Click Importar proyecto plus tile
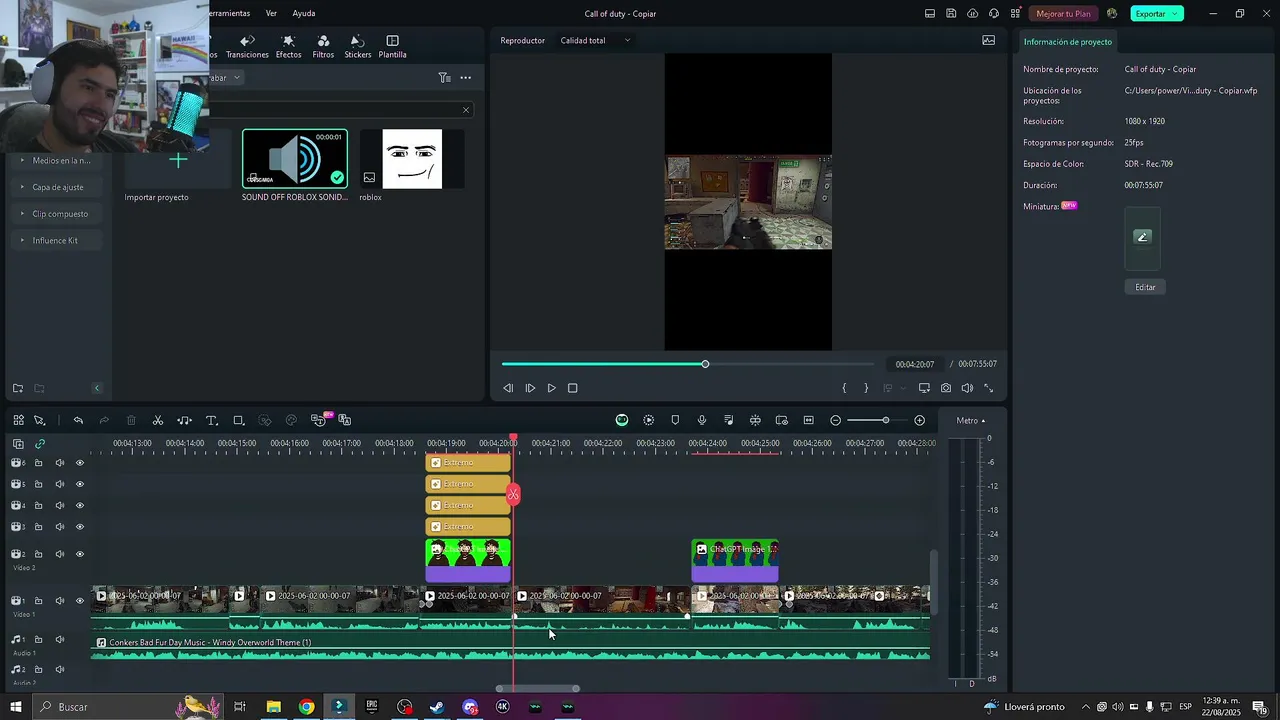The image size is (1280, 720). 178,160
